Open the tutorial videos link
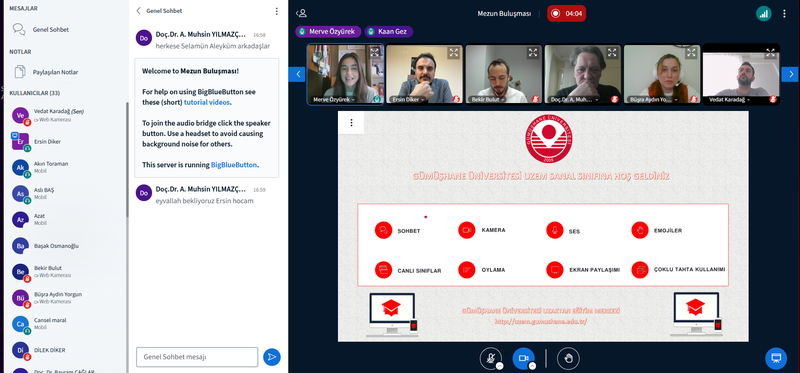The height and width of the screenshot is (373, 800). (207, 102)
